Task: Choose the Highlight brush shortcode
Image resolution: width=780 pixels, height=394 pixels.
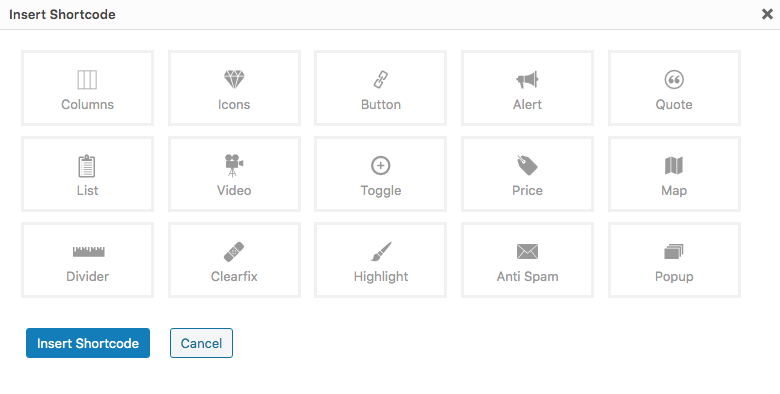Action: pos(381,260)
